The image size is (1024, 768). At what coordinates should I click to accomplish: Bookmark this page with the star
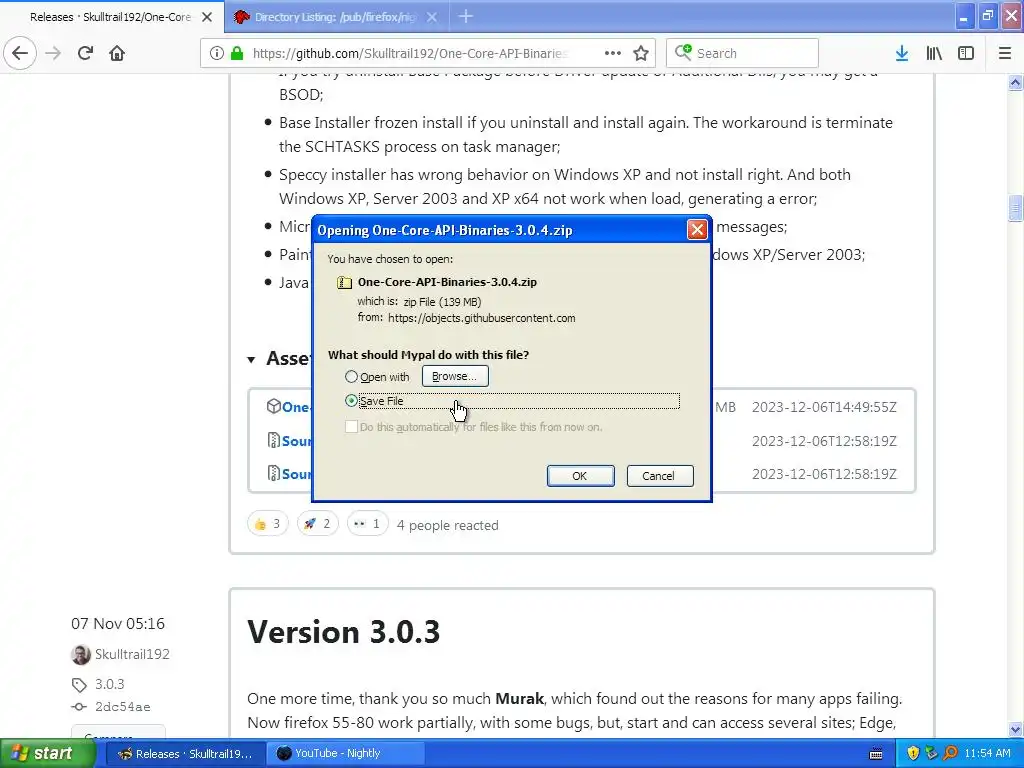(641, 53)
